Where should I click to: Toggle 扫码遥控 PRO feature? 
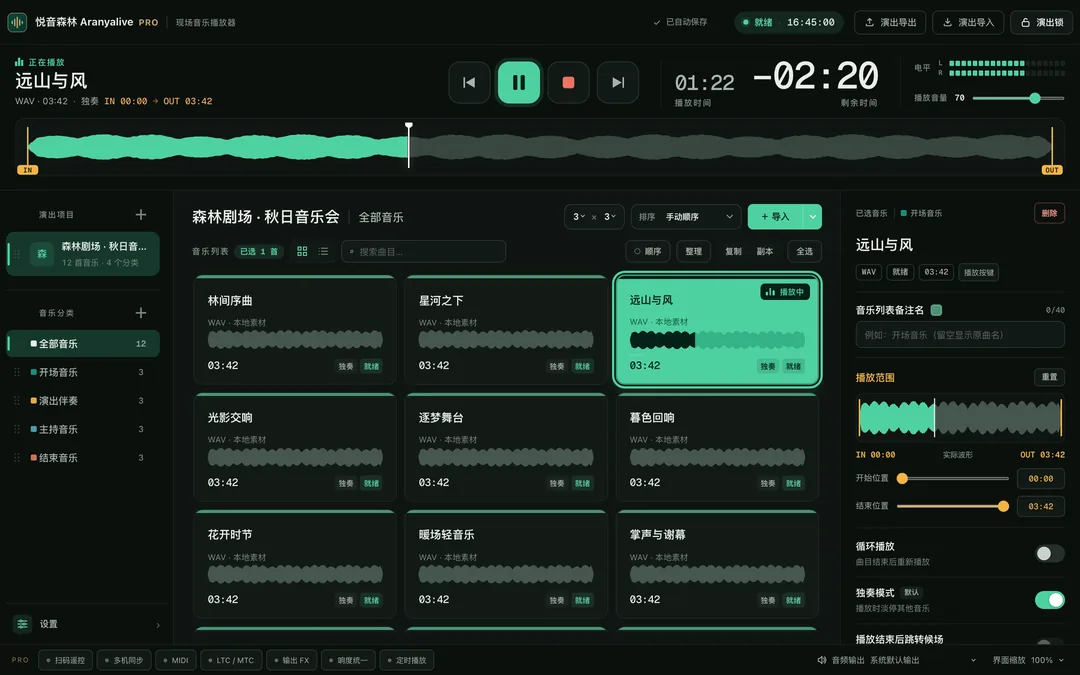[x=65, y=660]
